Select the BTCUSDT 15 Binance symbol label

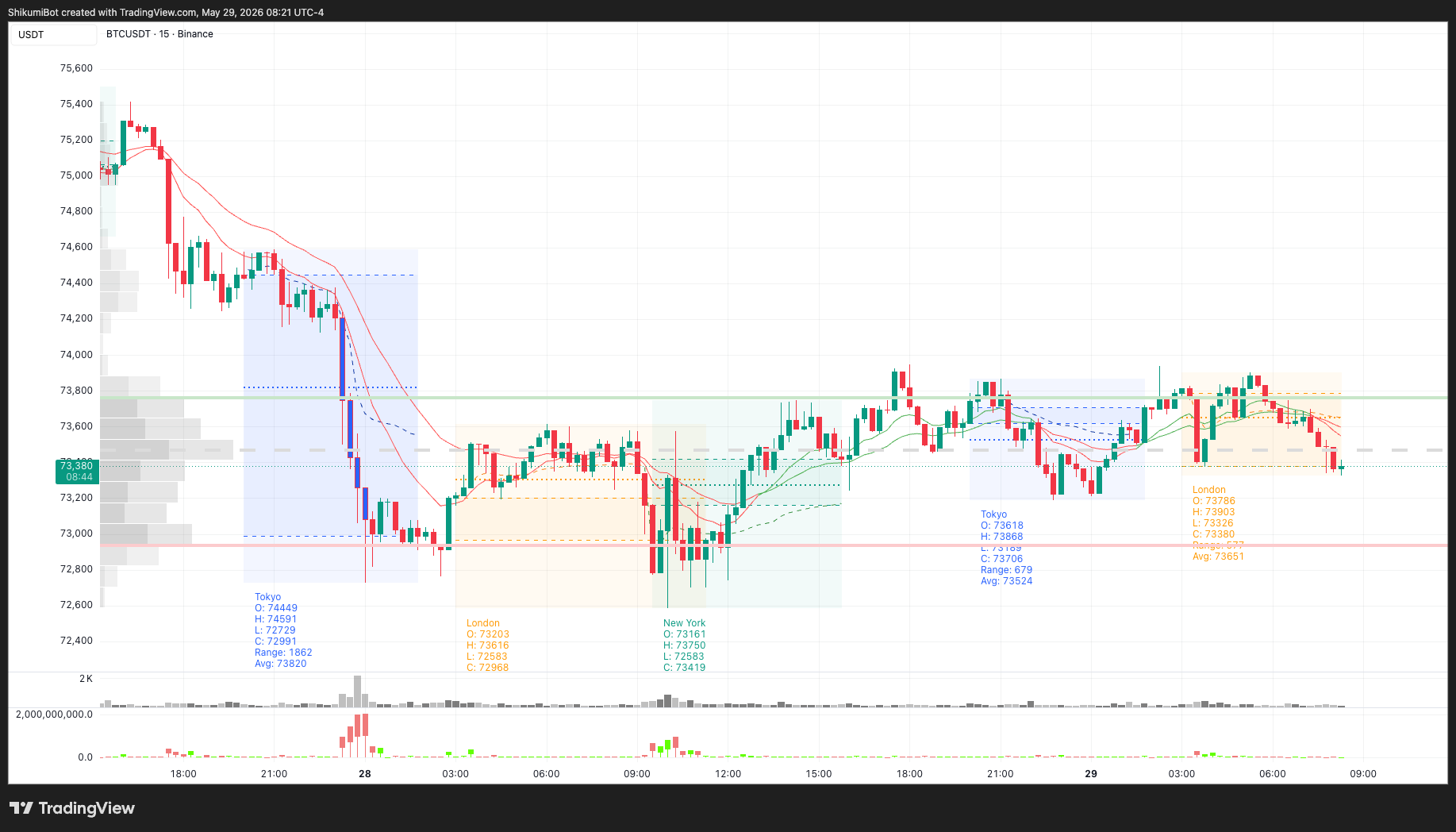(x=159, y=34)
